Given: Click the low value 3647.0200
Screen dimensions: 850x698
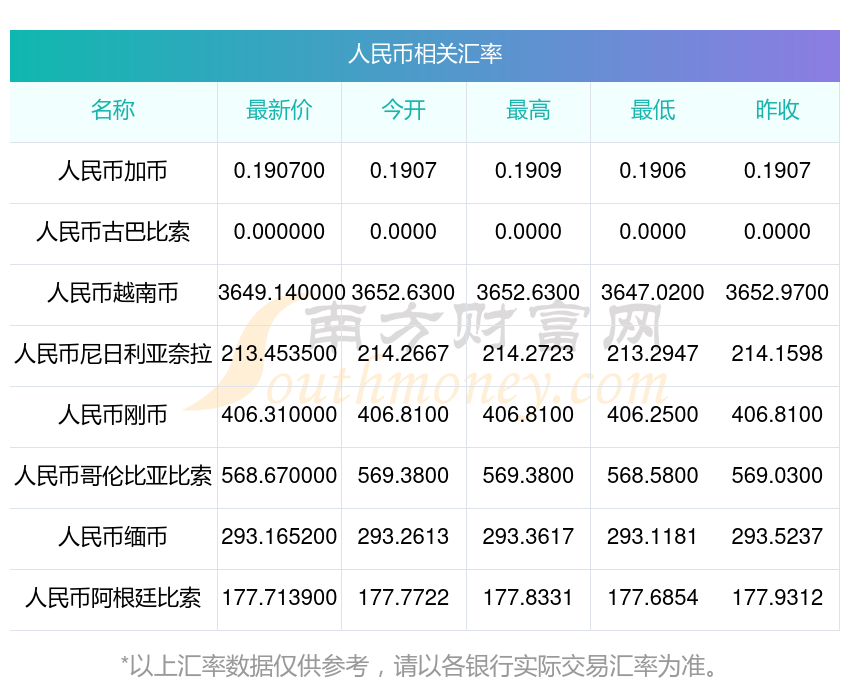Looking at the screenshot, I should click(x=653, y=293).
